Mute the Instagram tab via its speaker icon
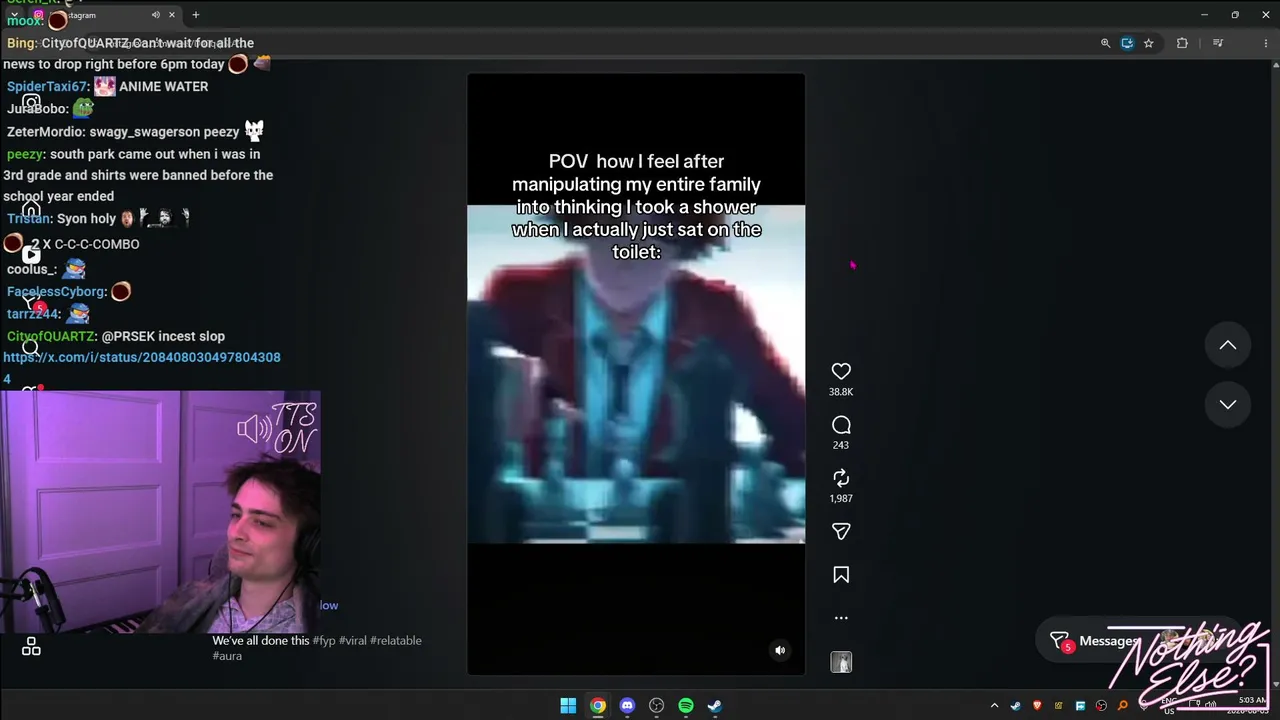Screen dimensions: 1280x720 pyautogui.click(x=155, y=15)
